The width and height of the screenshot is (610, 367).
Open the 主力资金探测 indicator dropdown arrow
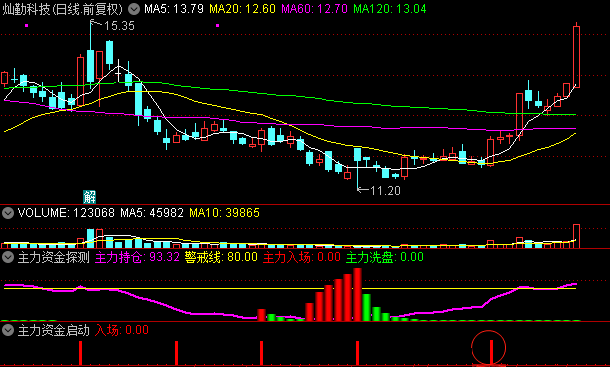click(7, 257)
